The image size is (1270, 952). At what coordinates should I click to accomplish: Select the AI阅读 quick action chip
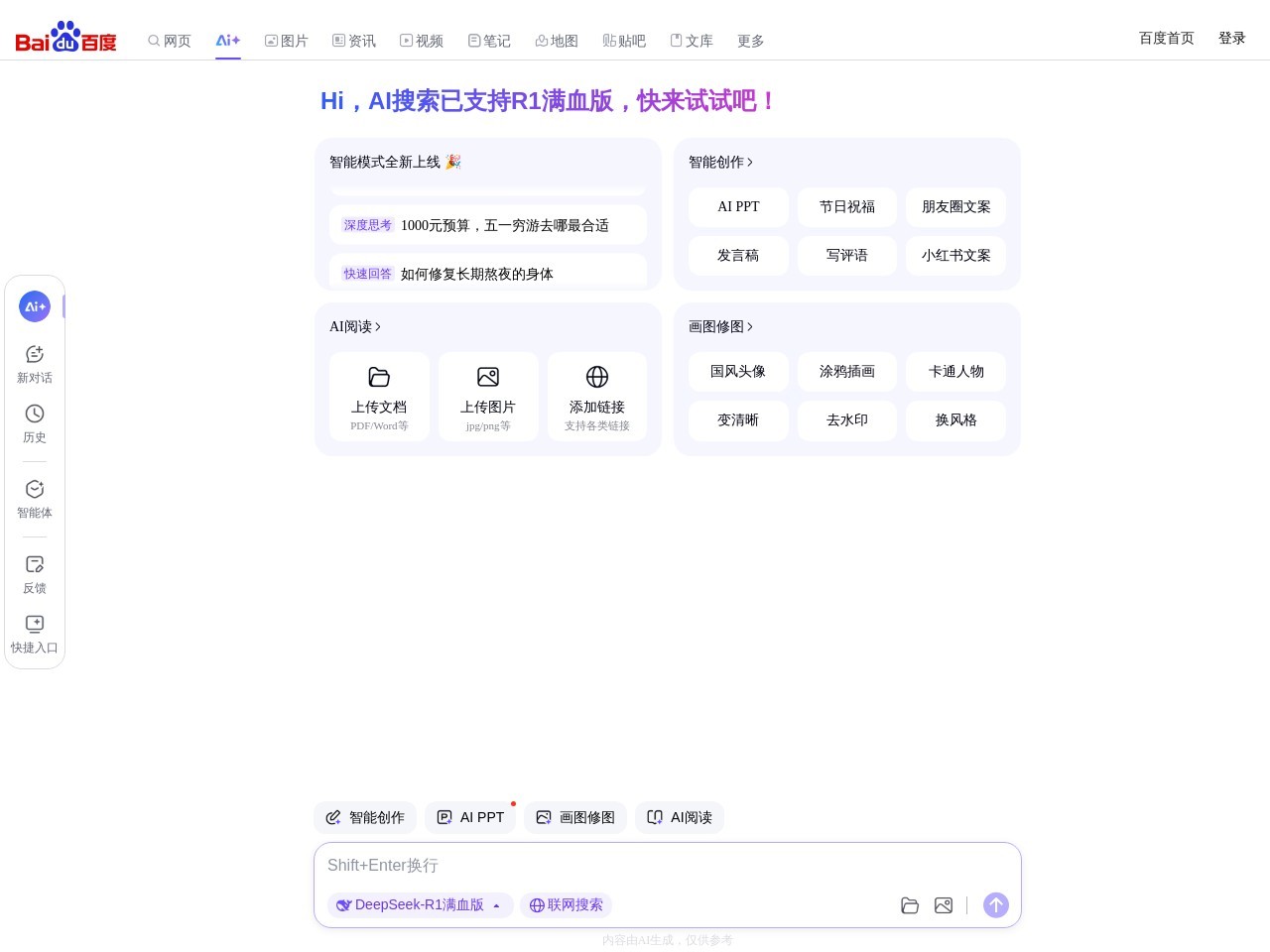(680, 817)
